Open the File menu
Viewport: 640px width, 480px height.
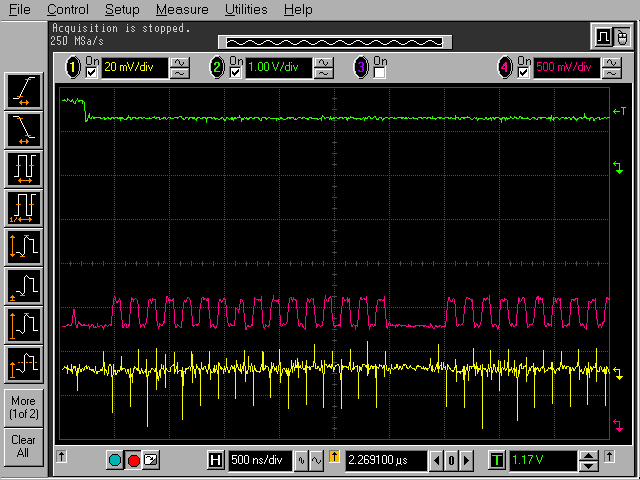point(20,9)
